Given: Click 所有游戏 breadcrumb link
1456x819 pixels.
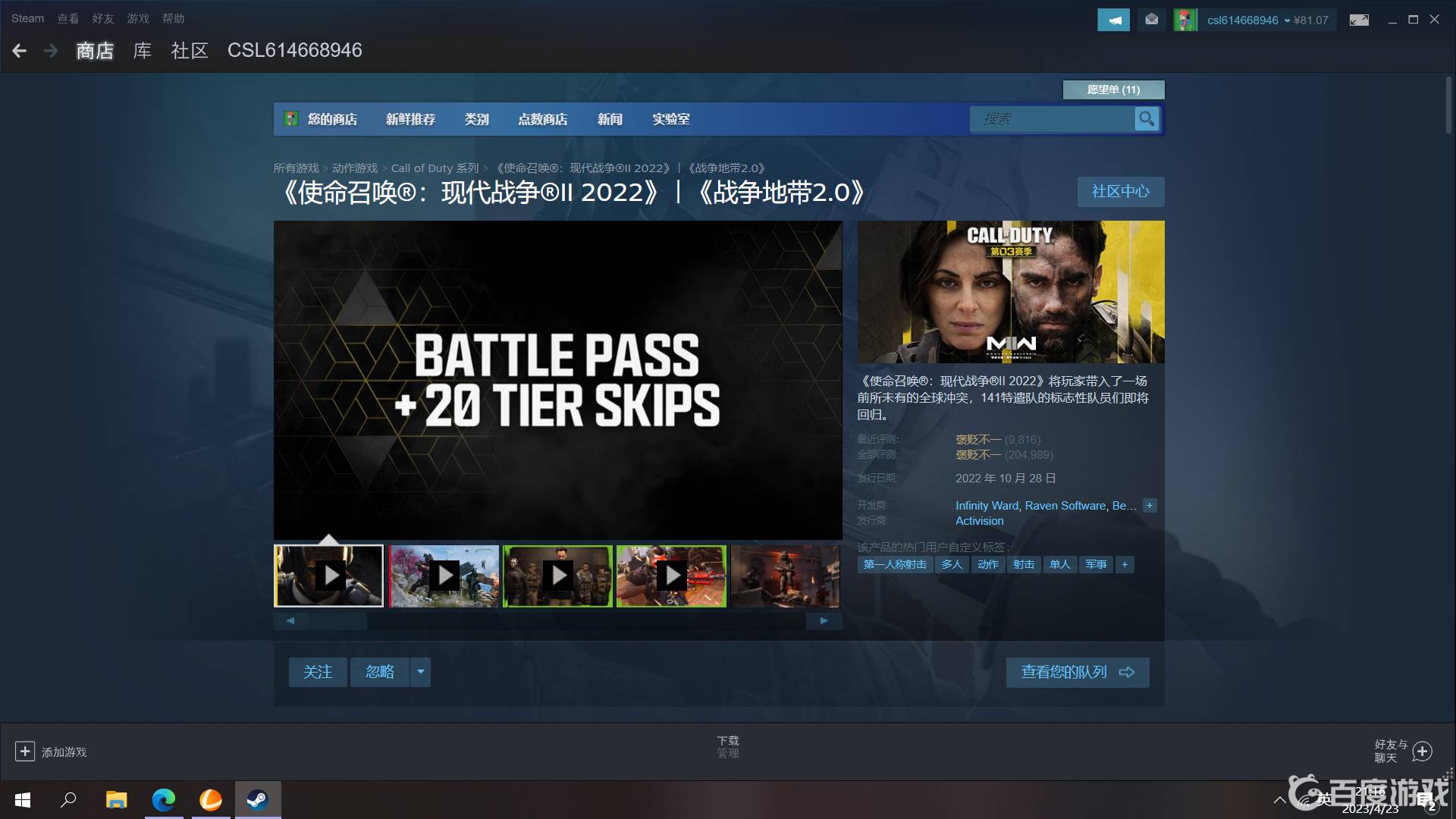Looking at the screenshot, I should point(297,168).
